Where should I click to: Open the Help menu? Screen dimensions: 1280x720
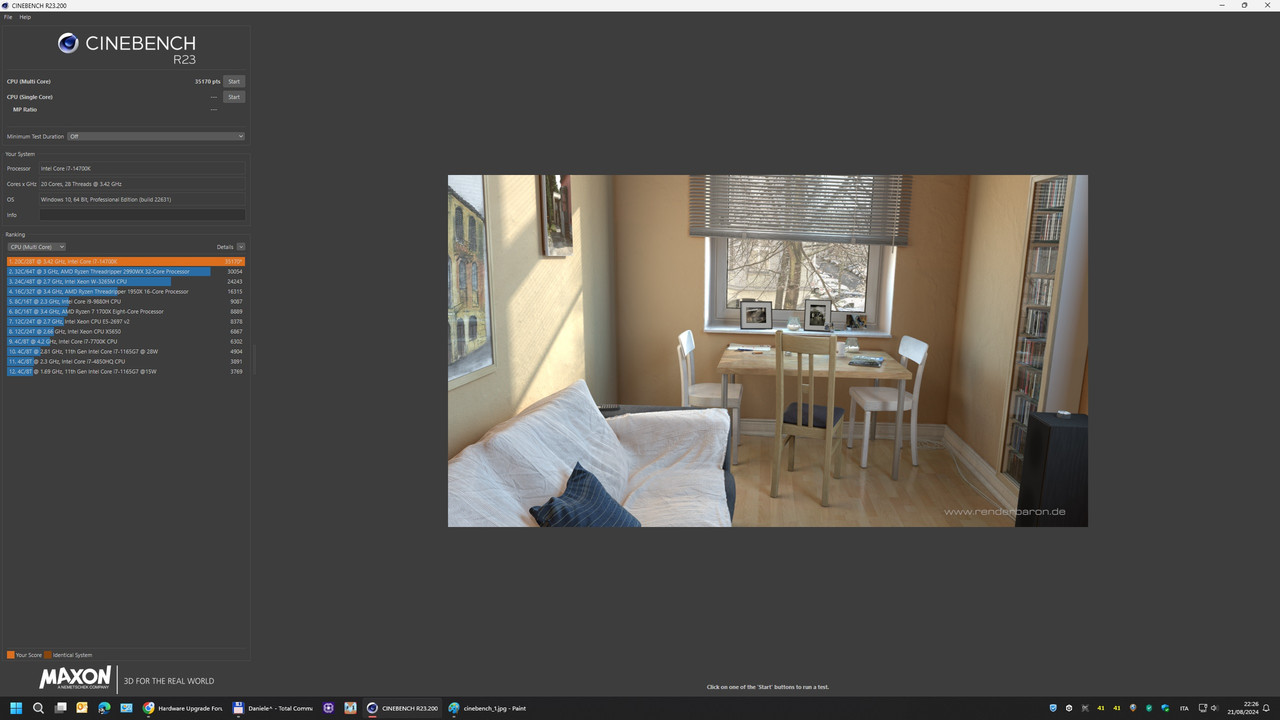point(24,17)
